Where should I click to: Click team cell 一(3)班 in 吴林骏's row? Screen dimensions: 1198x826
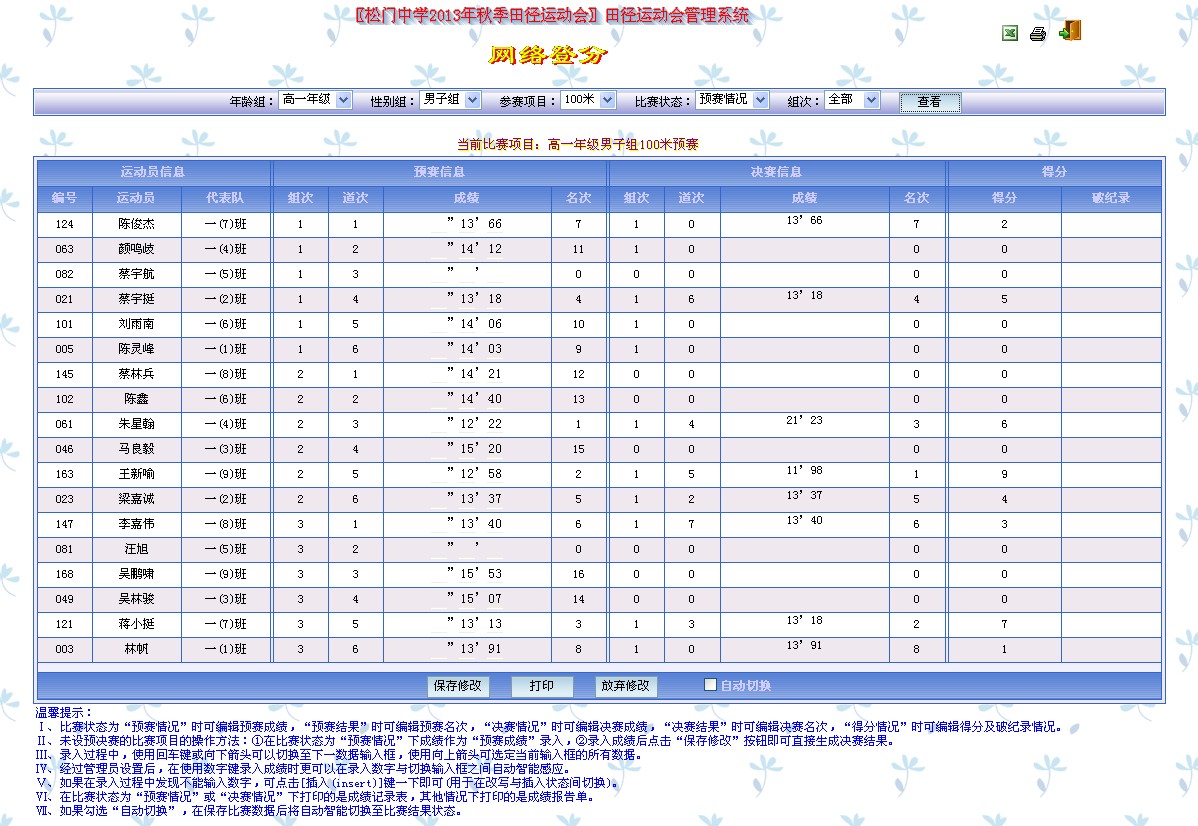pyautogui.click(x=225, y=599)
